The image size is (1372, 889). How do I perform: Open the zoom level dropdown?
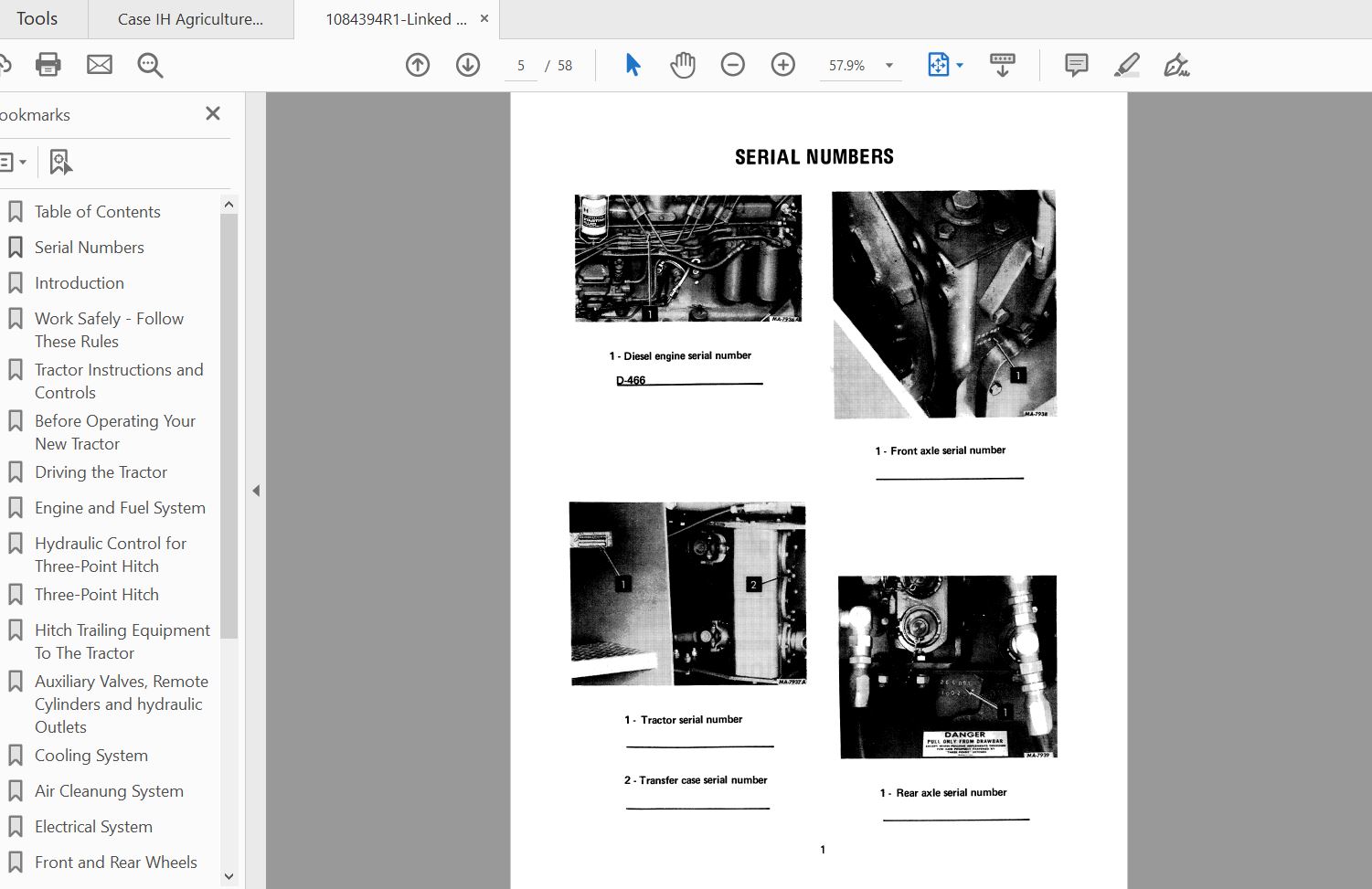pos(889,66)
